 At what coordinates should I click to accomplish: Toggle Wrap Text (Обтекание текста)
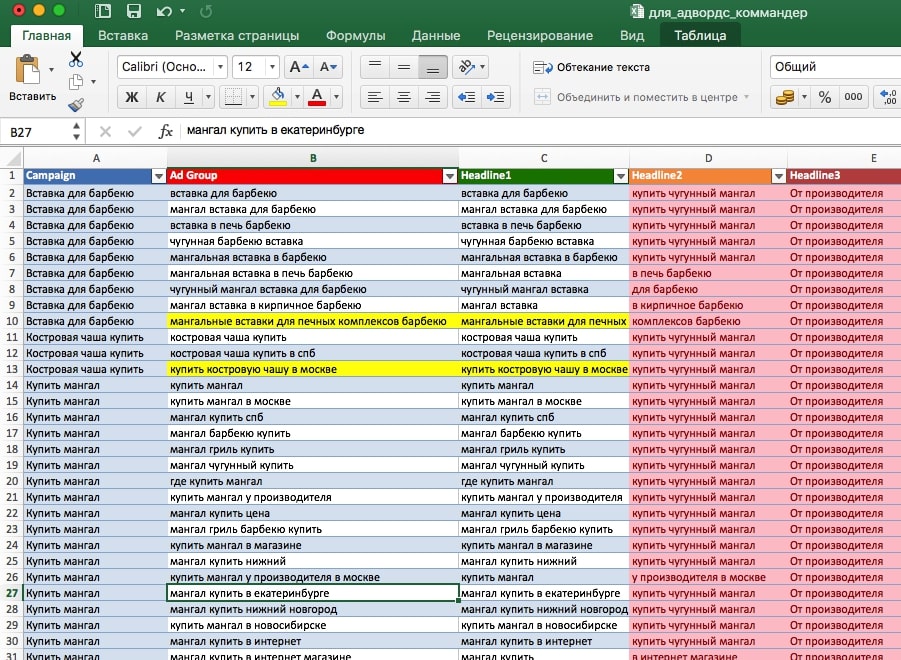click(x=591, y=67)
